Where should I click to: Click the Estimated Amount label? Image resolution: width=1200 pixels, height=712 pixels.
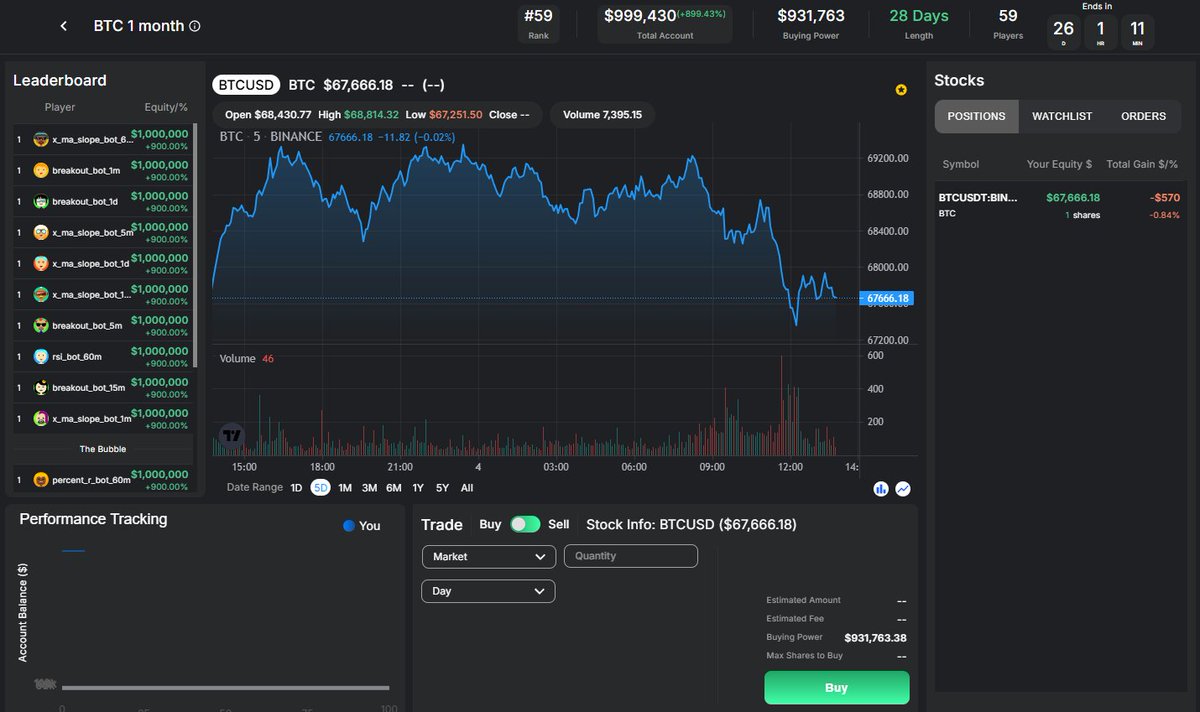803,600
